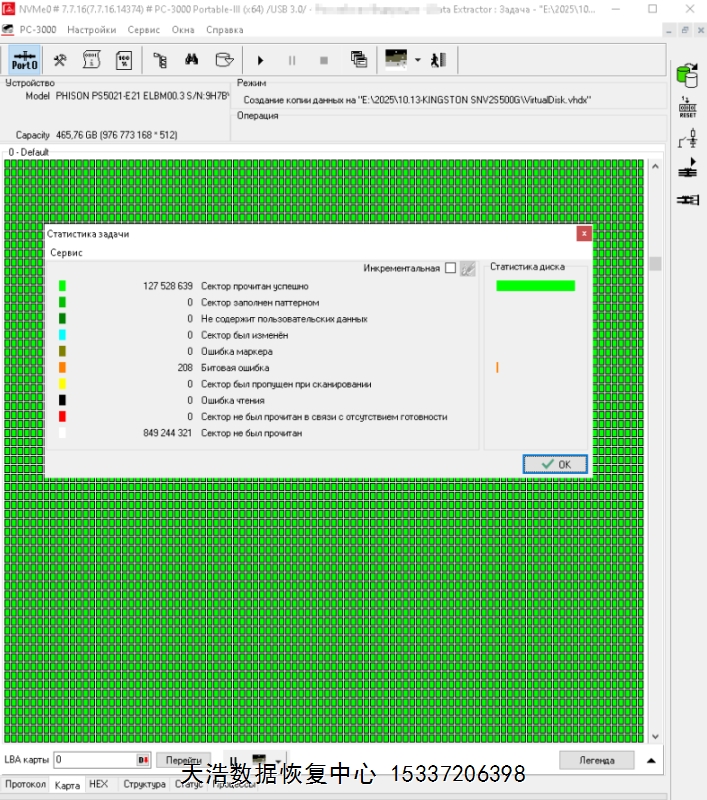The height and width of the screenshot is (800, 707).
Task: Open the Сервис menu in statistics dialog
Action: pyautogui.click(x=66, y=253)
